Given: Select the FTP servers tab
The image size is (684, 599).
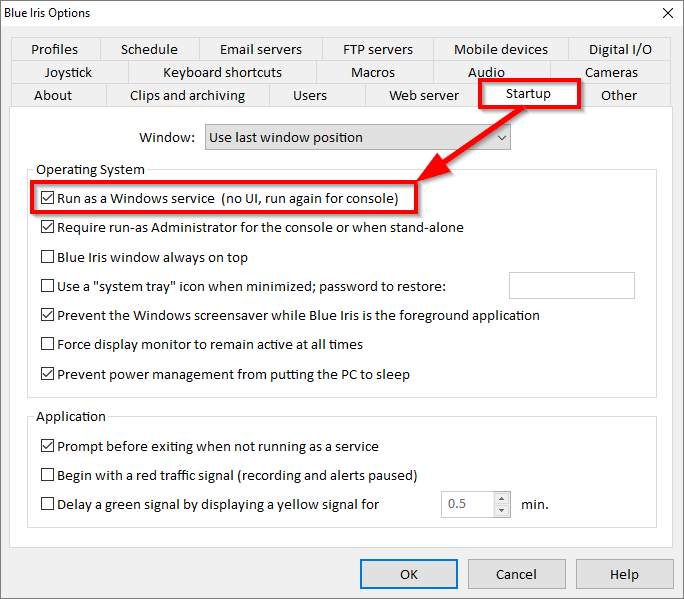Looking at the screenshot, I should [377, 49].
